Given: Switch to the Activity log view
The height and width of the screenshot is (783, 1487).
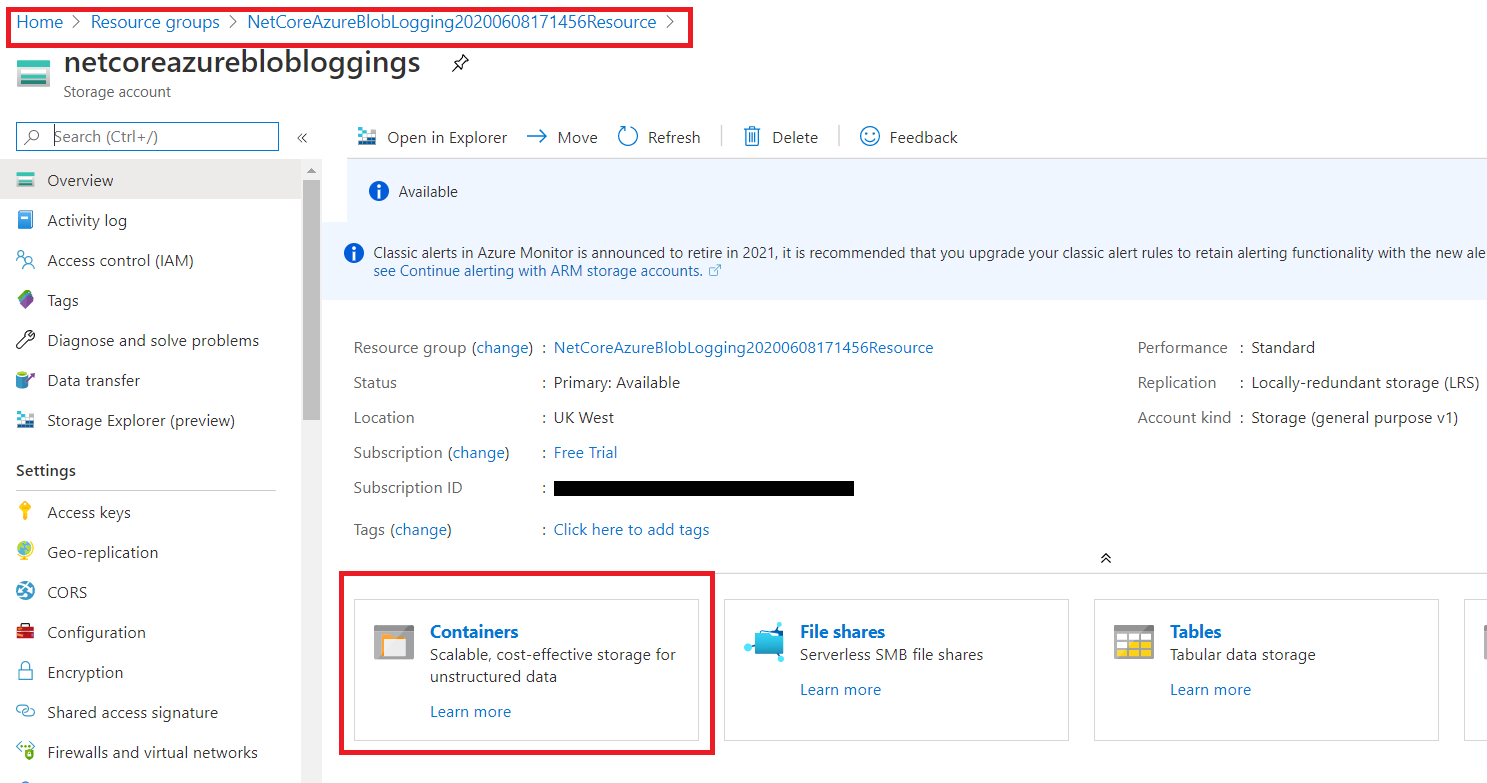Looking at the screenshot, I should [x=87, y=220].
